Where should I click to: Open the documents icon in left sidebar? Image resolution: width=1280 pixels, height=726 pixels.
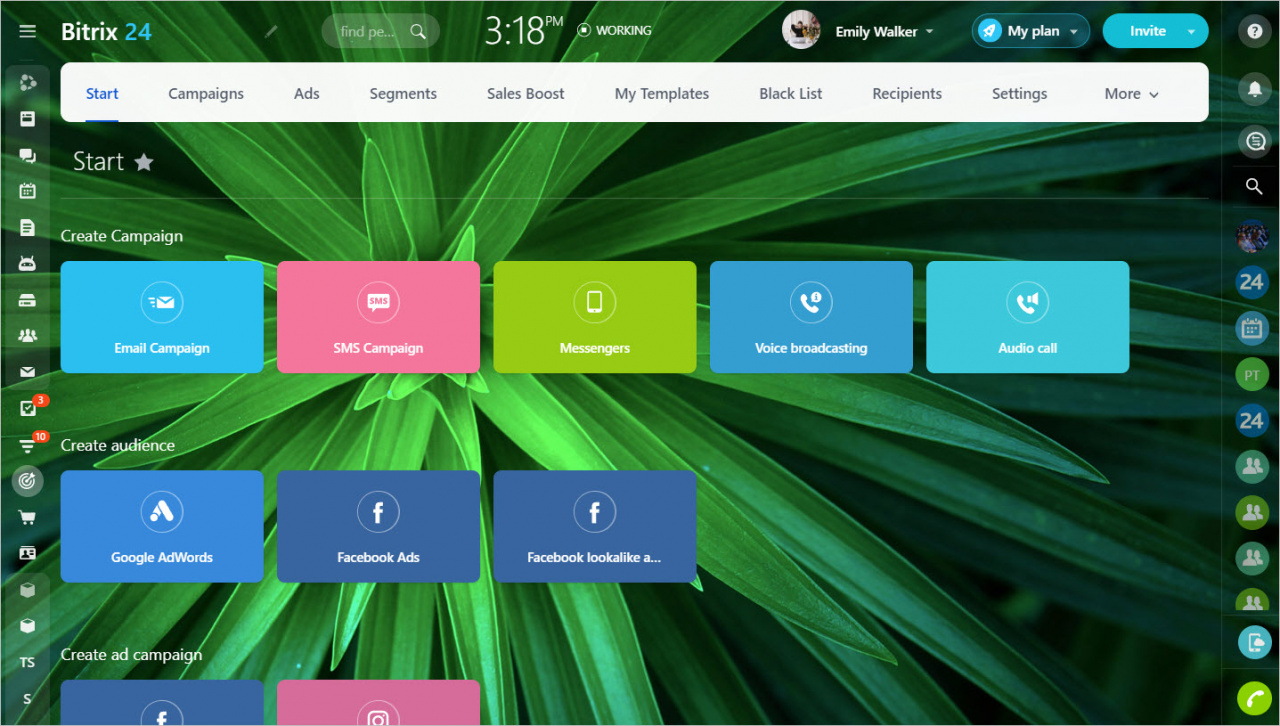pyautogui.click(x=28, y=227)
